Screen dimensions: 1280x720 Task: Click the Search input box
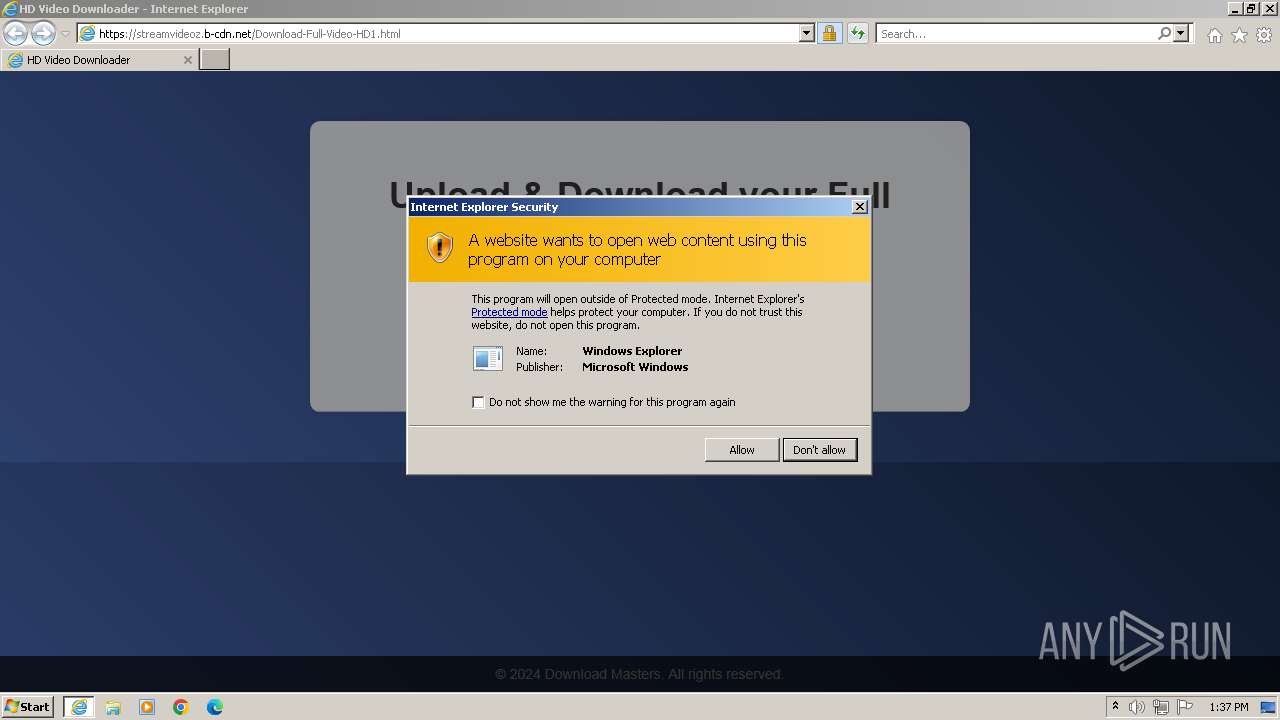[x=1015, y=34]
